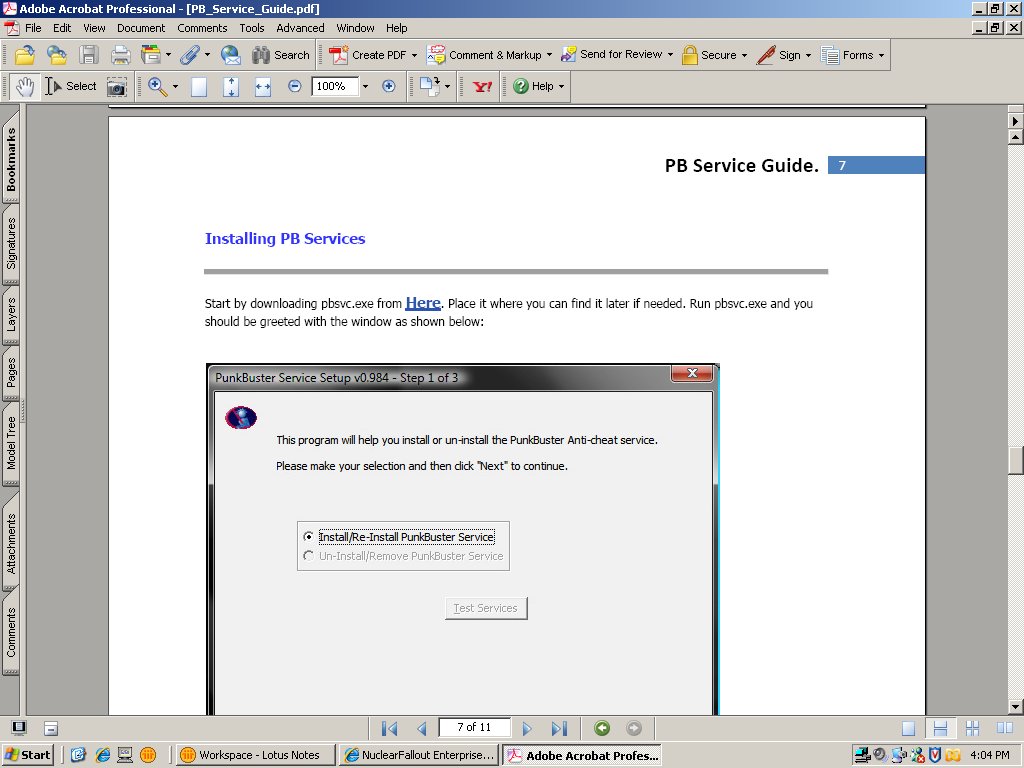The height and width of the screenshot is (768, 1024).
Task: Click the Yahoo toolbar icon
Action: click(483, 87)
